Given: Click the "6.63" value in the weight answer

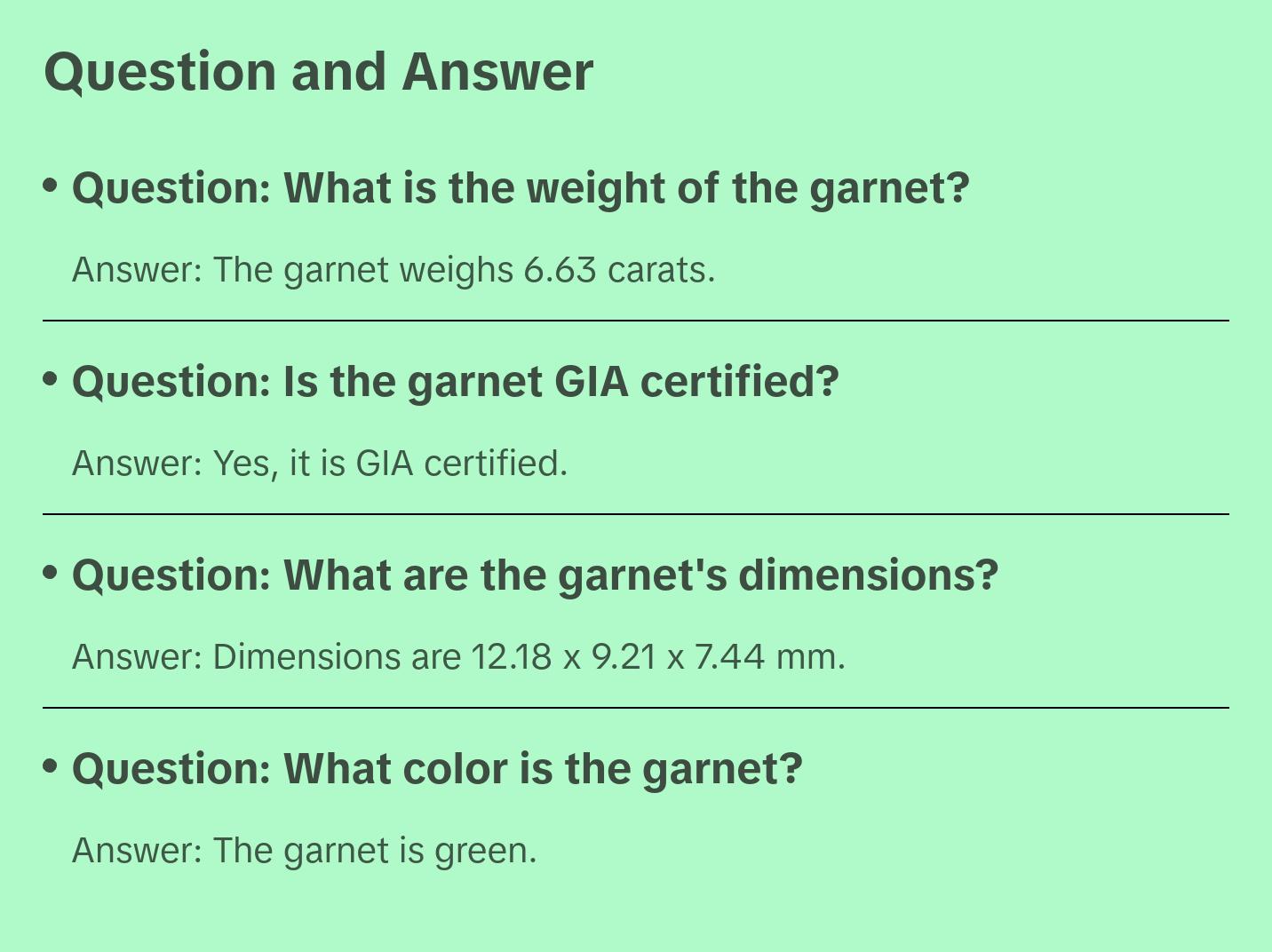Looking at the screenshot, I should pos(560,270).
